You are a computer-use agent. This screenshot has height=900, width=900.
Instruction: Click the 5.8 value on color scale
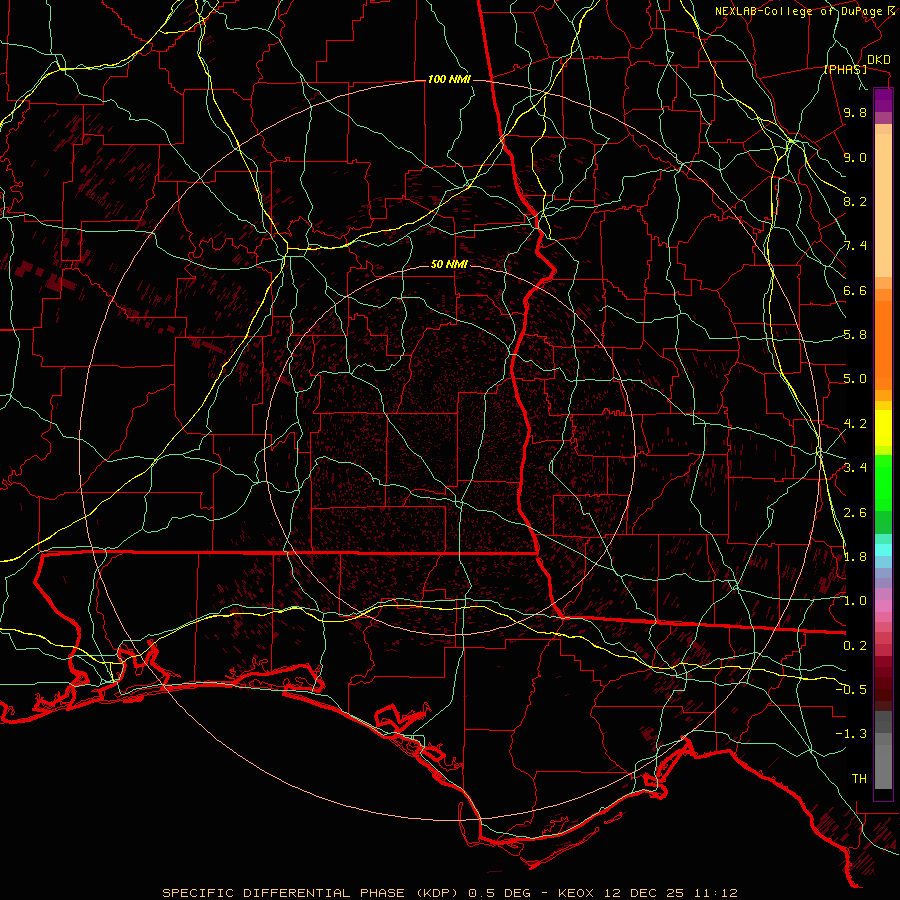(x=855, y=335)
